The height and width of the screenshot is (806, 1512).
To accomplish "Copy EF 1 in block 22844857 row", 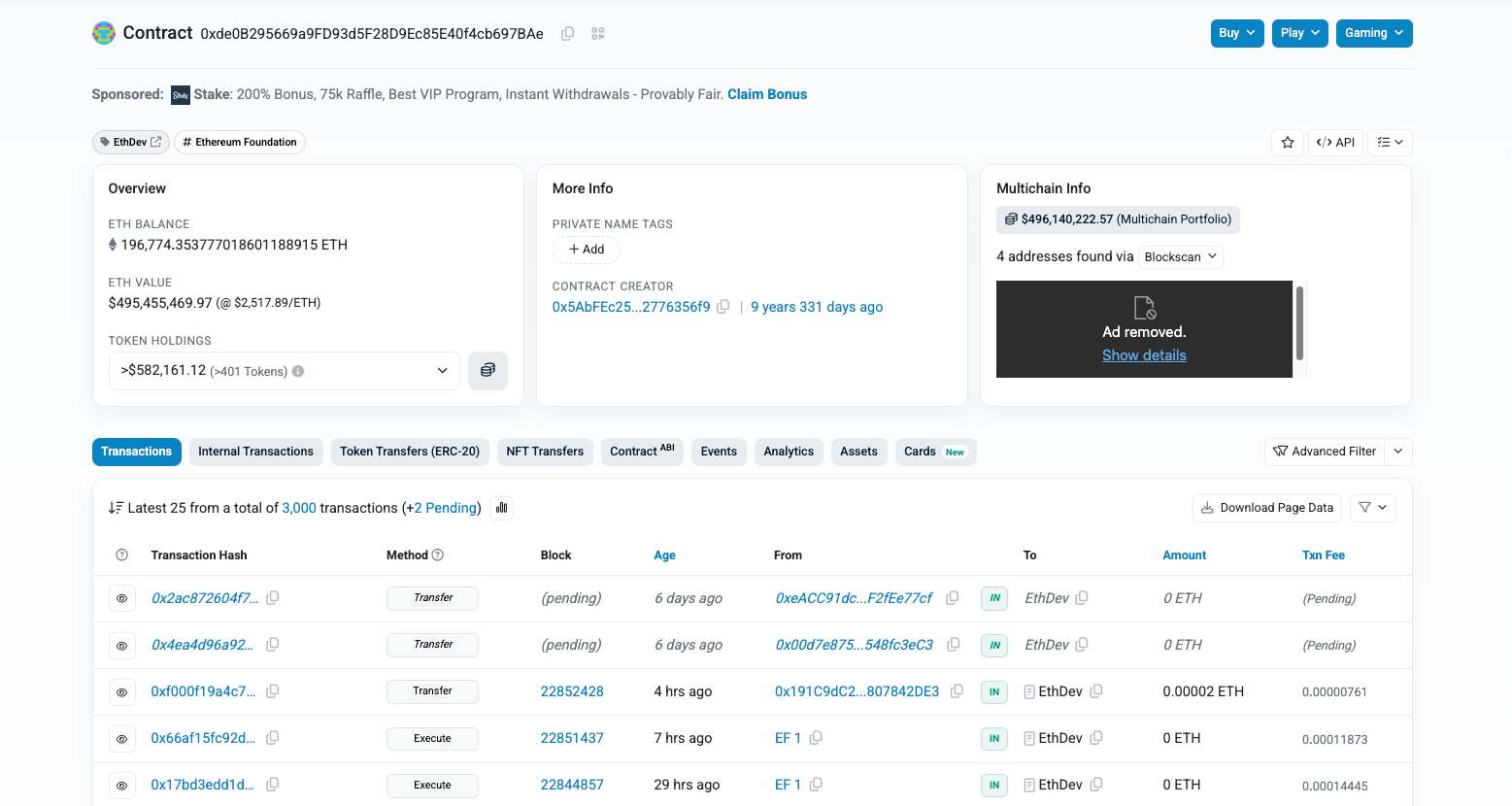I will (816, 785).
